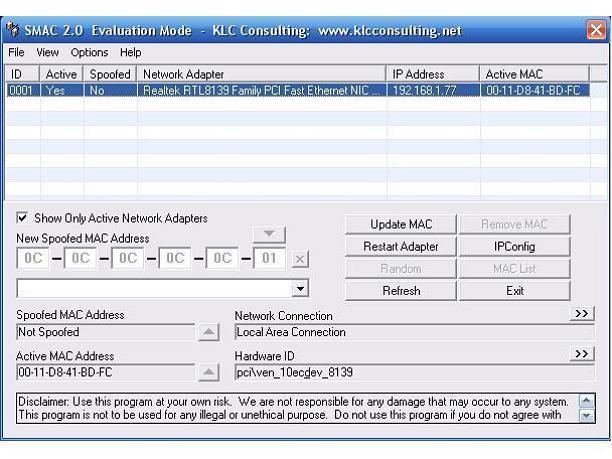This screenshot has height=459, width=612.
Task: Click IP address 192.168.1.77 cell
Action: click(433, 90)
